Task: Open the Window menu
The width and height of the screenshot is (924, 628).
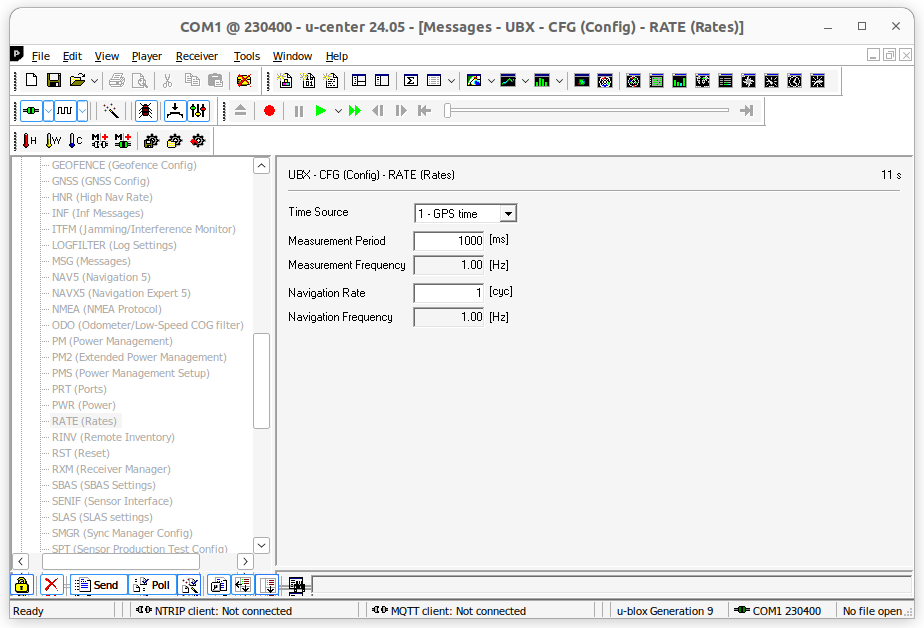Action: tap(292, 56)
